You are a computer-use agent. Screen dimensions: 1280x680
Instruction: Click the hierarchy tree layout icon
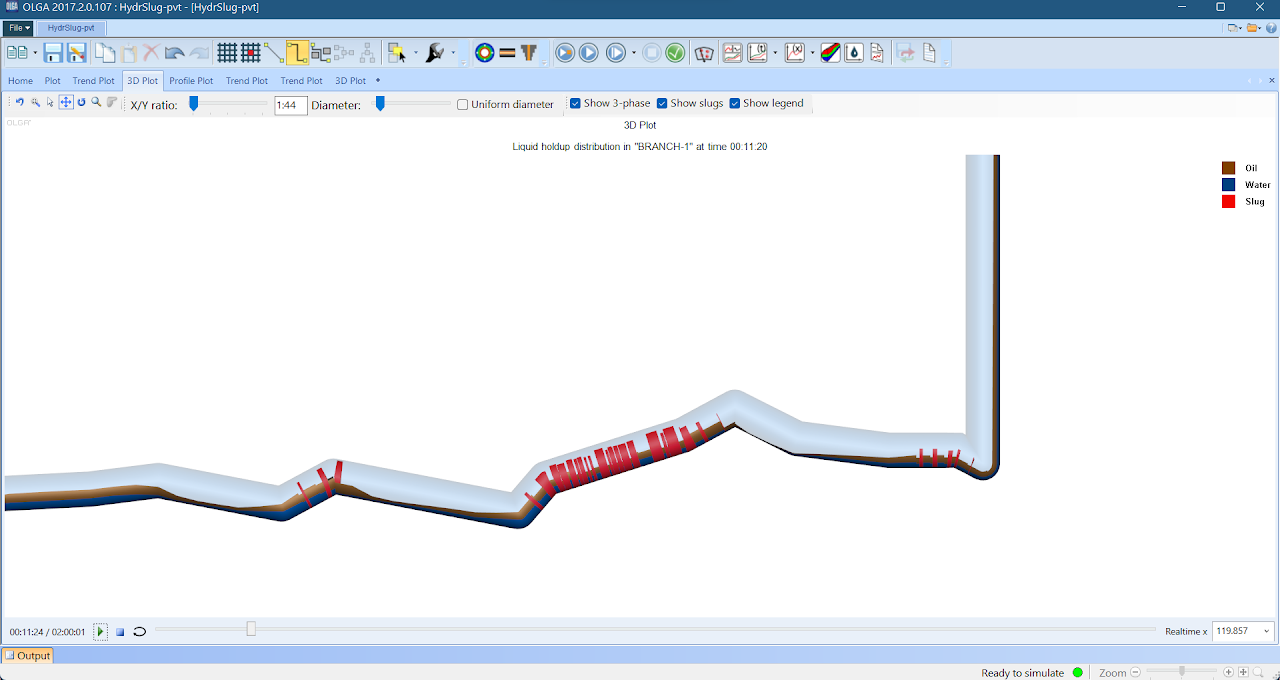click(368, 53)
